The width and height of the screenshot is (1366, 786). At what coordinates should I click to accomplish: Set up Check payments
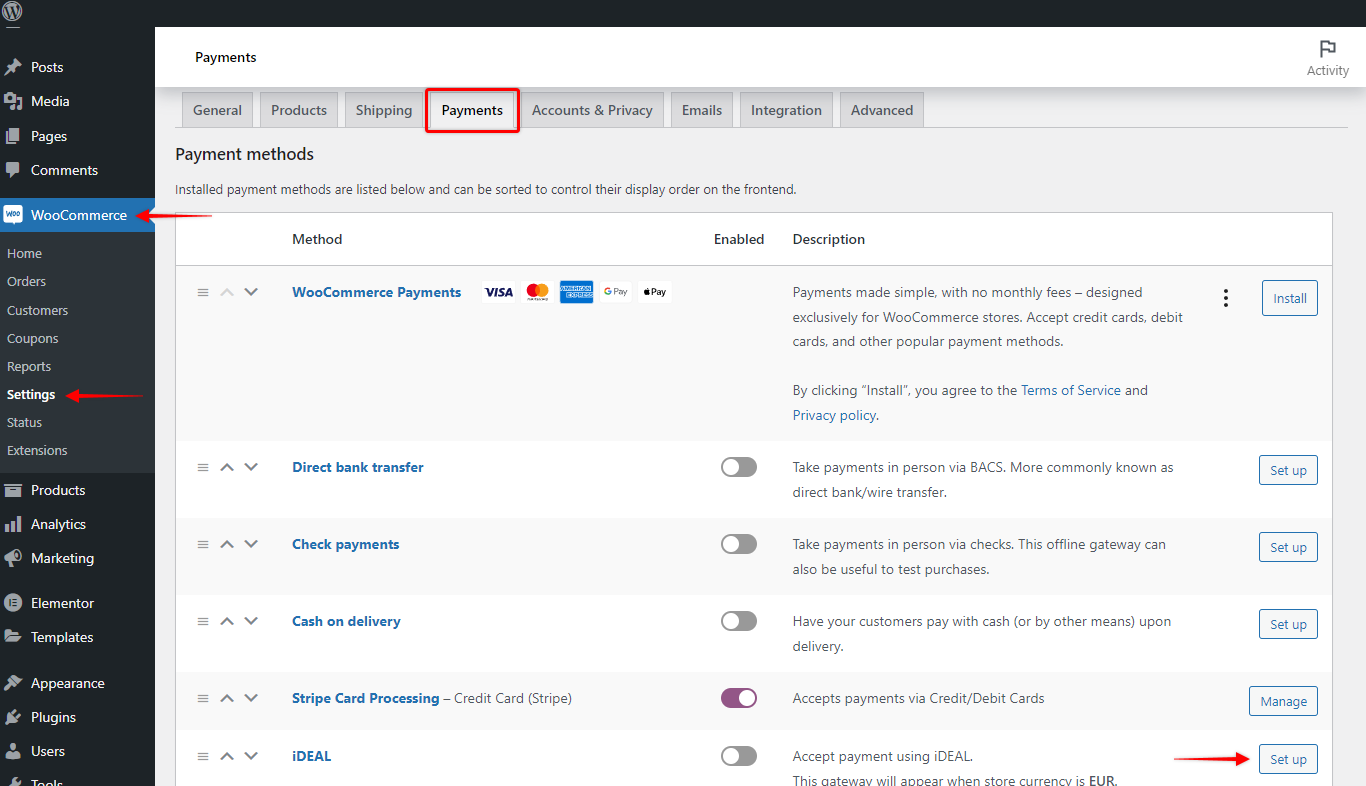tap(1288, 547)
